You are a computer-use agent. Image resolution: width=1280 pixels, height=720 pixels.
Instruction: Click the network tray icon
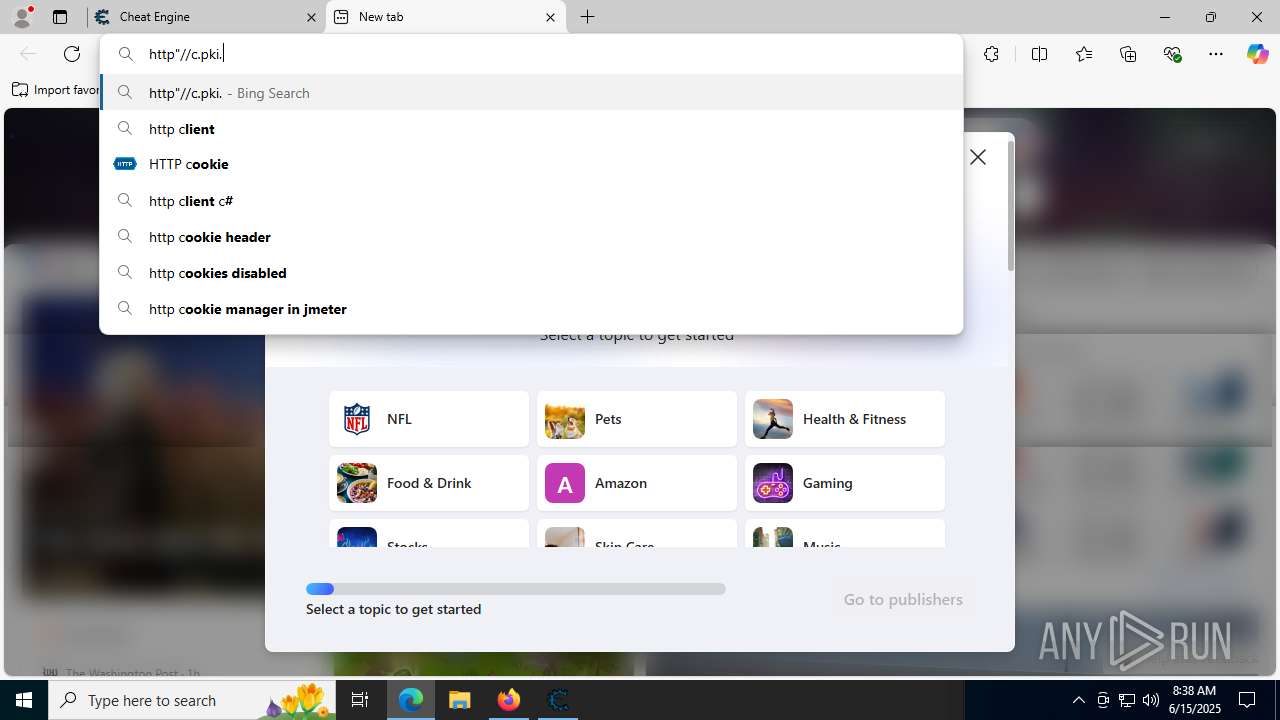click(1127, 700)
